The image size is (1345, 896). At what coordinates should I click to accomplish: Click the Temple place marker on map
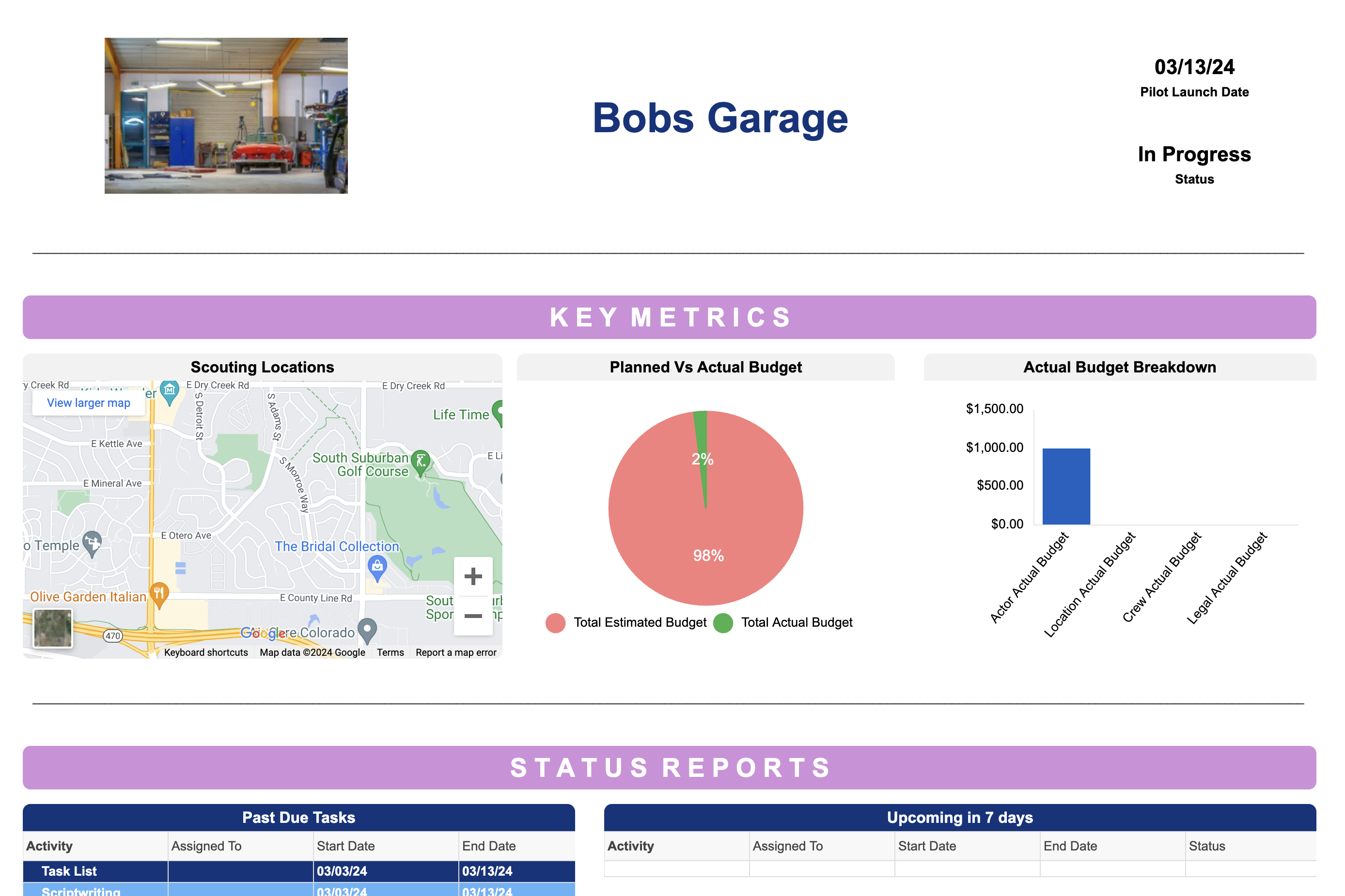92,541
